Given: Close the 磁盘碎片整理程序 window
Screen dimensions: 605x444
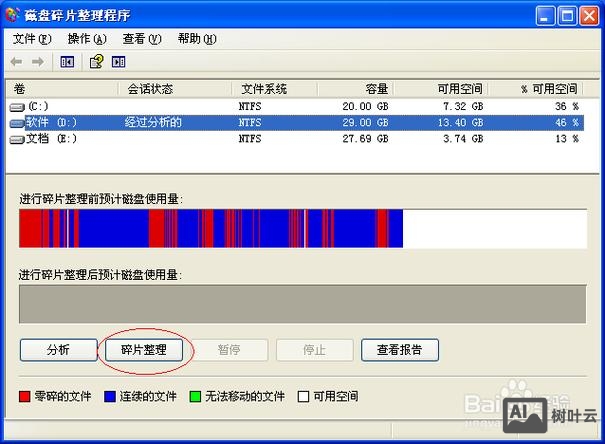Looking at the screenshot, I should (x=589, y=16).
